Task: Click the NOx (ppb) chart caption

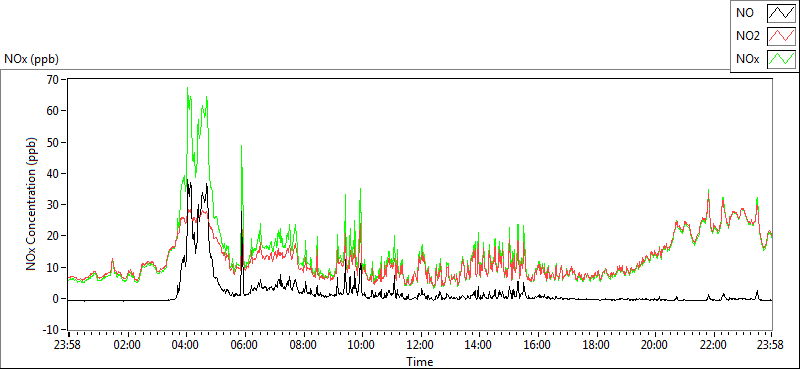Action: (32, 59)
